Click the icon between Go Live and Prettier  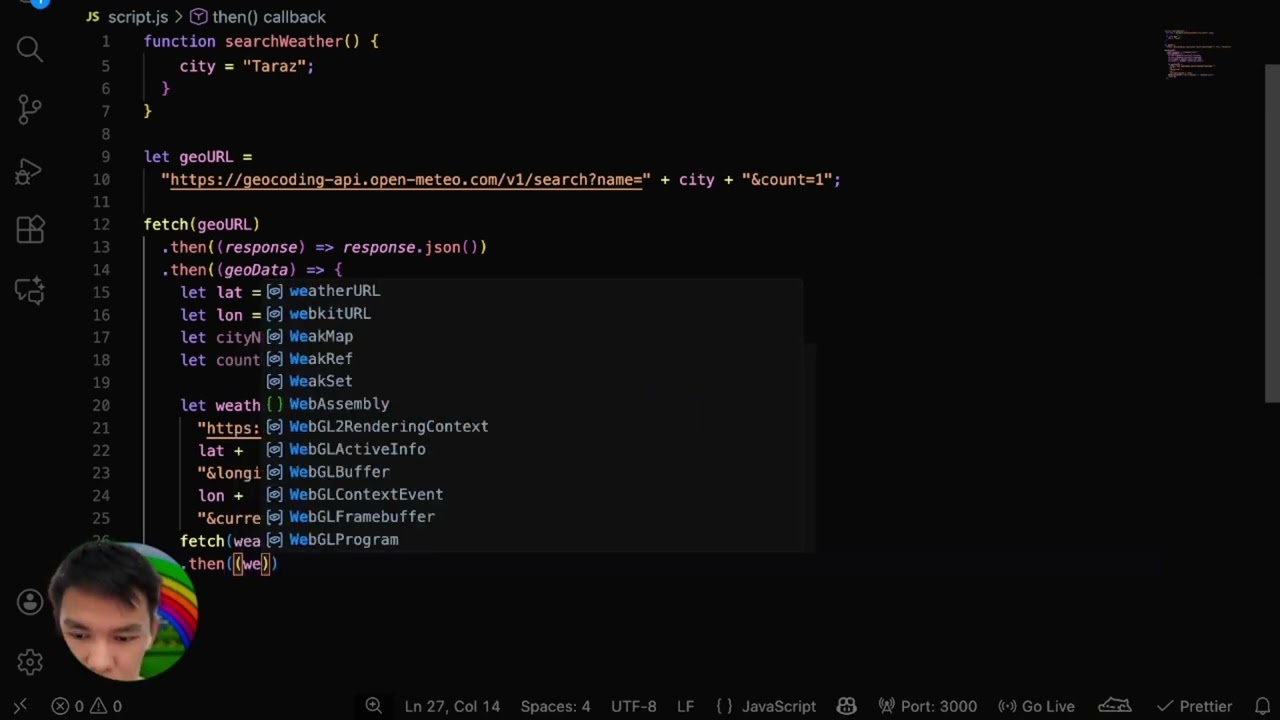[1115, 706]
